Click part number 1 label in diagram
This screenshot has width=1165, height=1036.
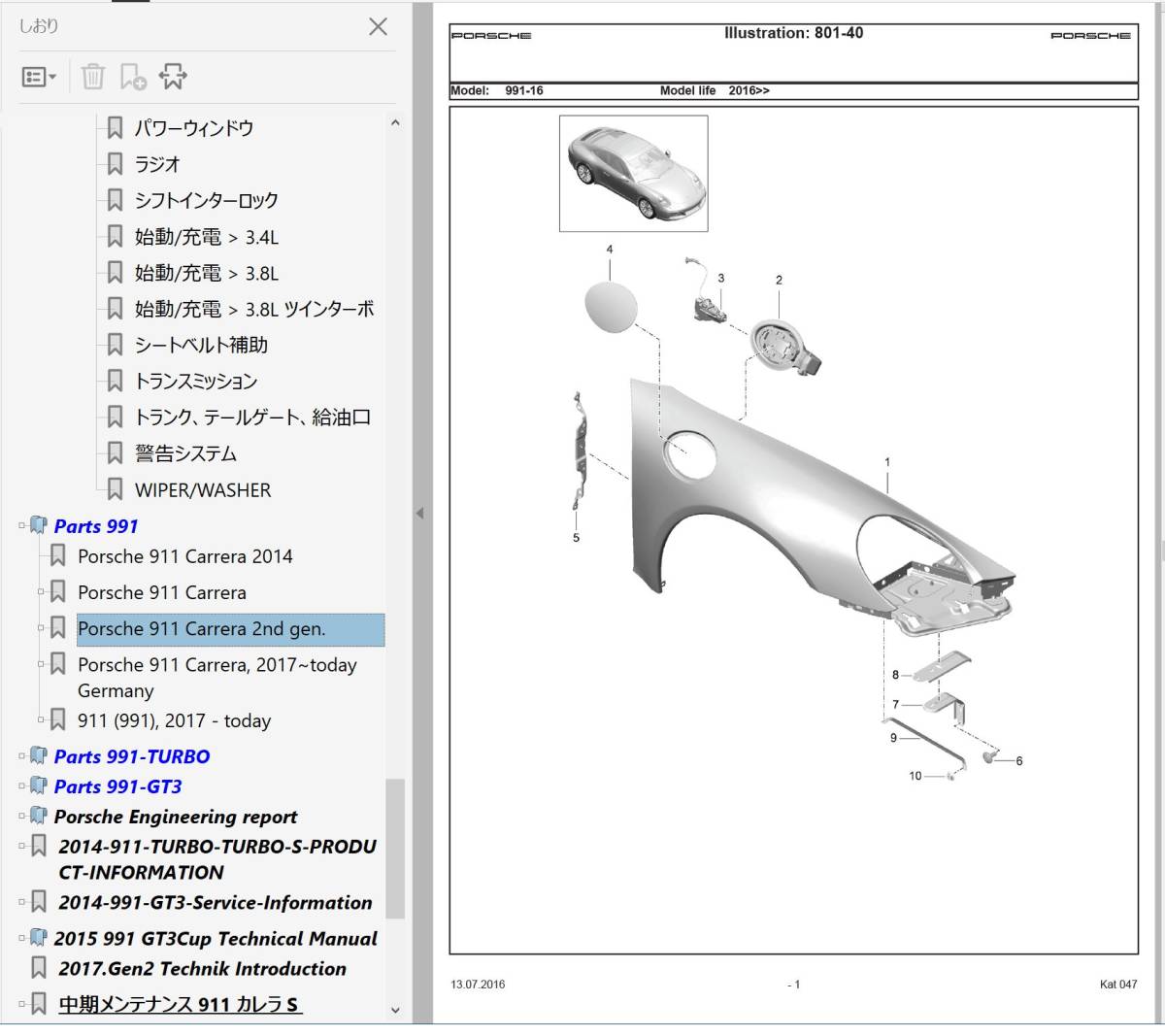tap(886, 462)
